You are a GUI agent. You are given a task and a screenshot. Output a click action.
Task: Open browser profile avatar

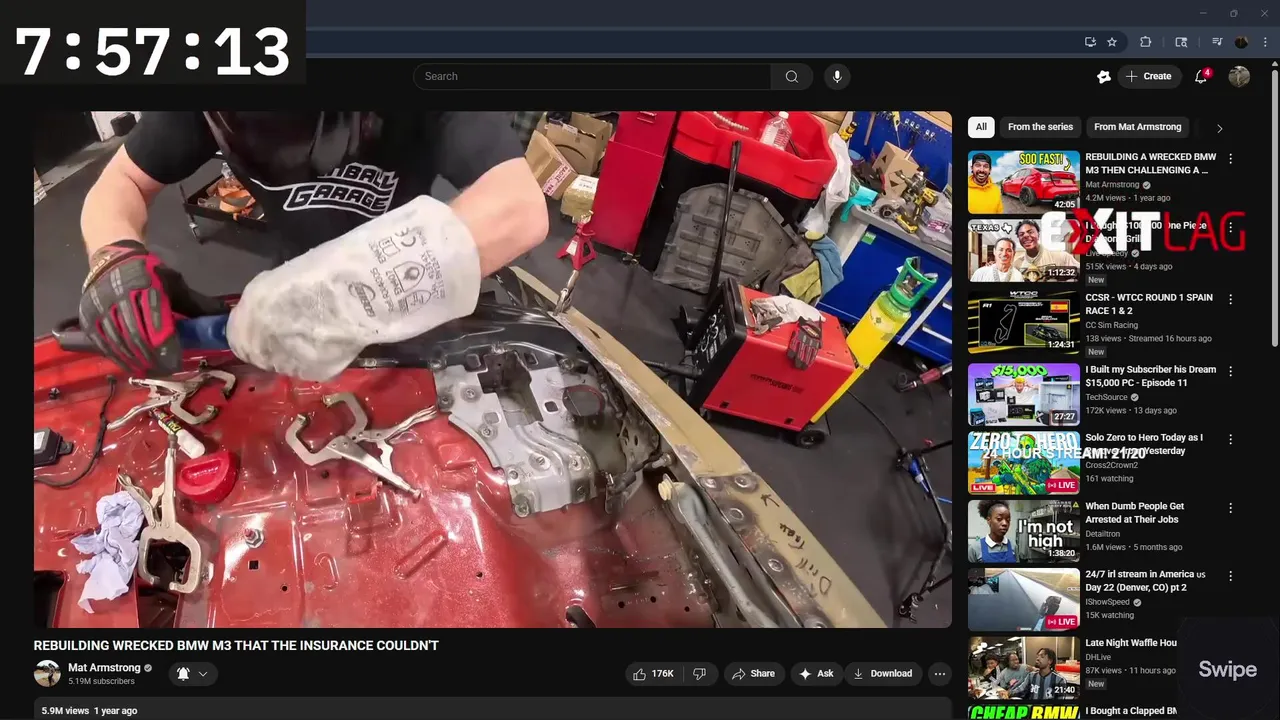click(x=1241, y=42)
